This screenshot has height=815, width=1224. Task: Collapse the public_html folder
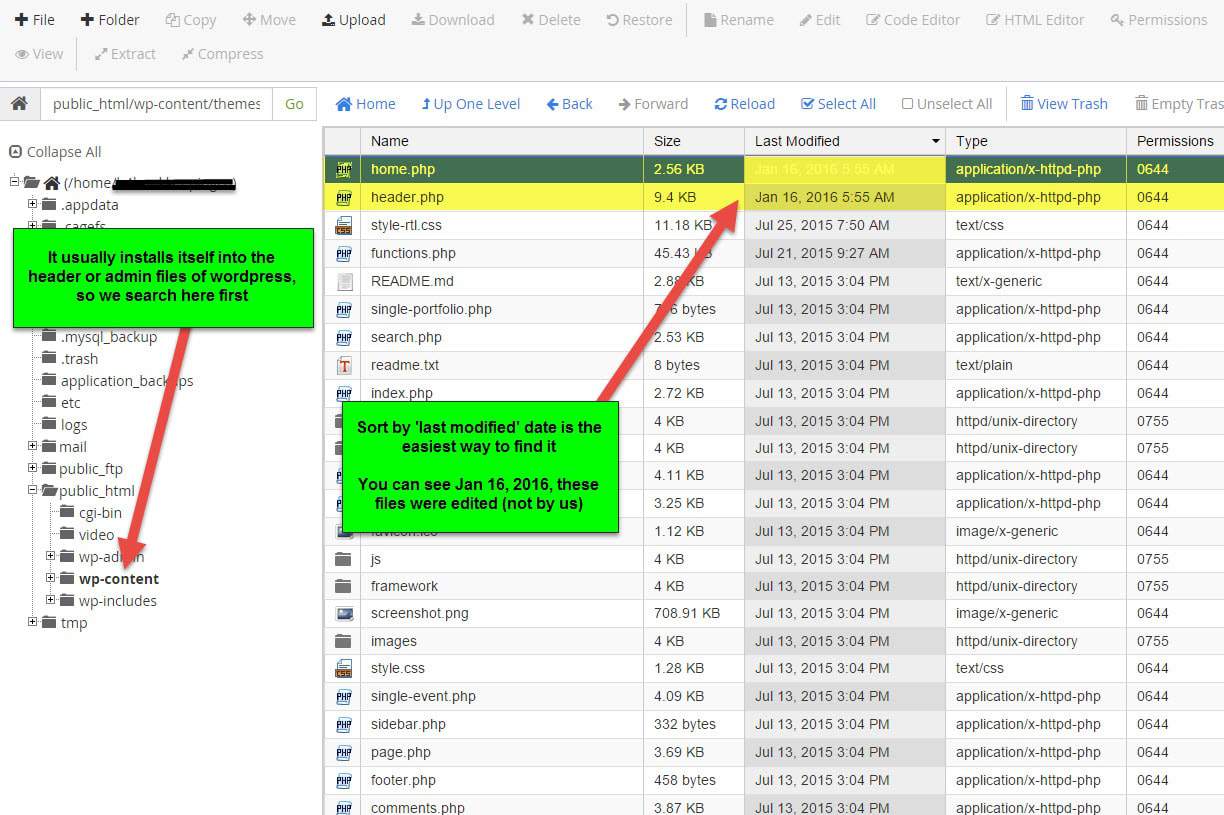point(33,490)
